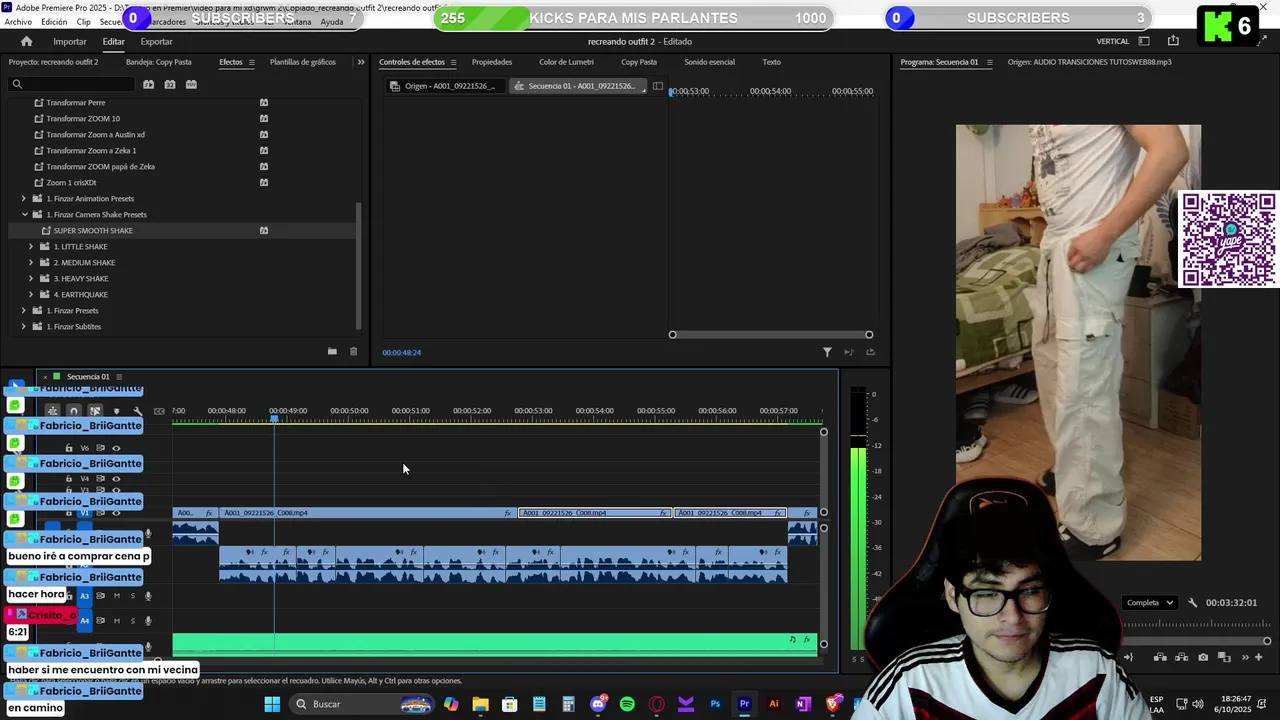The height and width of the screenshot is (720, 1280).
Task: Mute audio track A3
Action: coord(116,596)
